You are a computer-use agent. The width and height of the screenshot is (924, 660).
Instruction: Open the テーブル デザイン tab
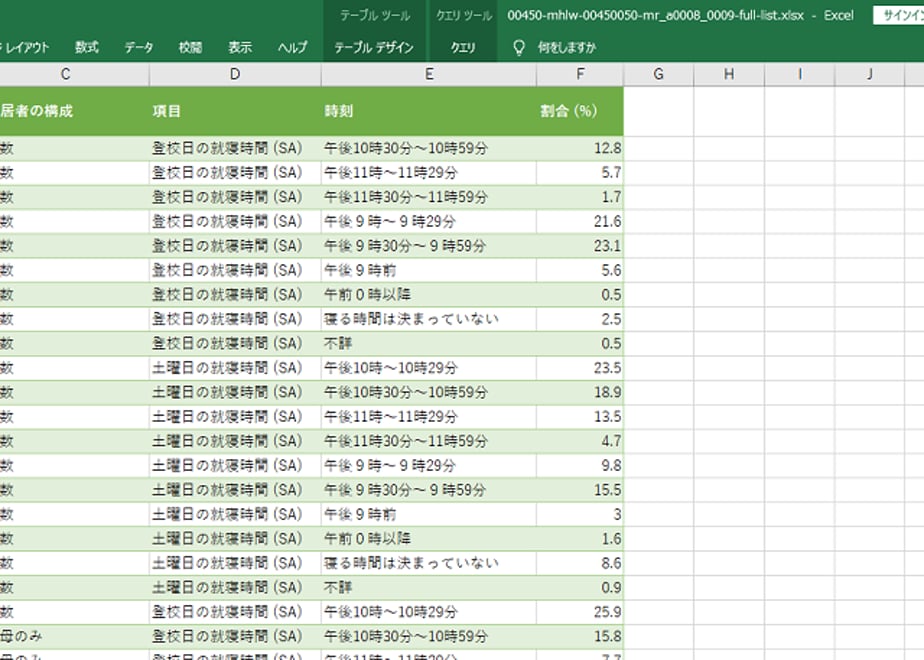pyautogui.click(x=374, y=48)
